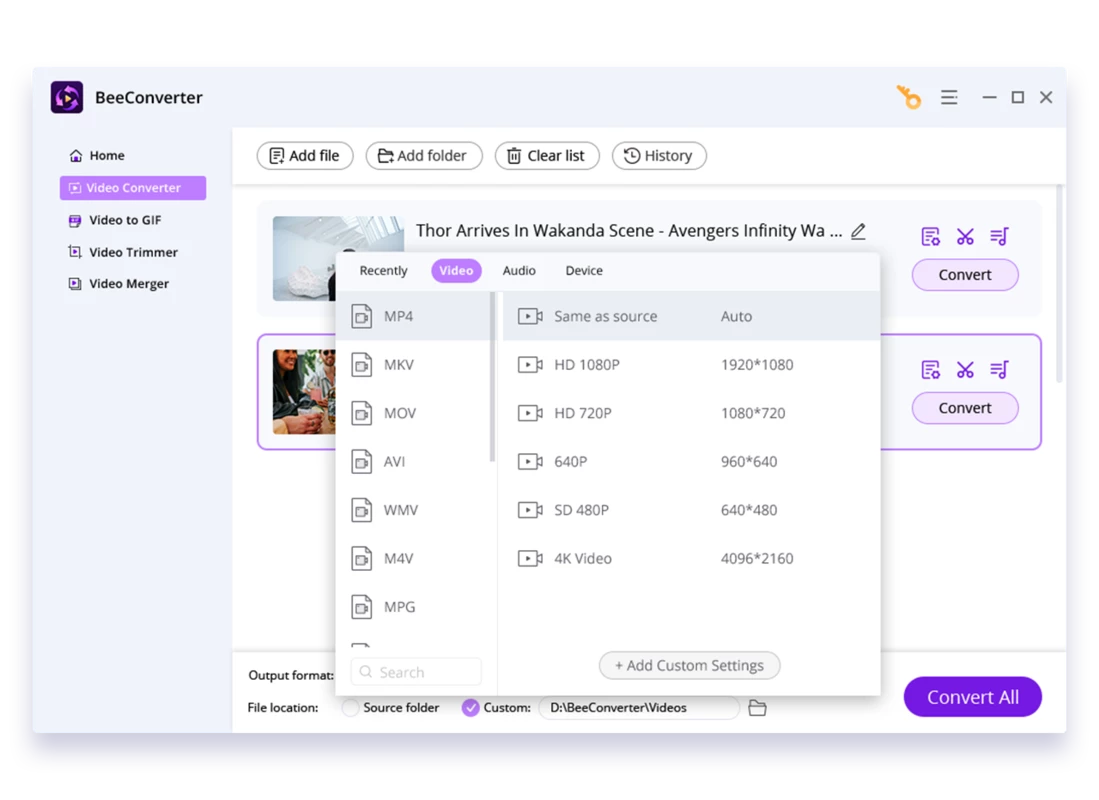Choose 640P resolution
The width and height of the screenshot is (1099, 800).
pyautogui.click(x=691, y=461)
